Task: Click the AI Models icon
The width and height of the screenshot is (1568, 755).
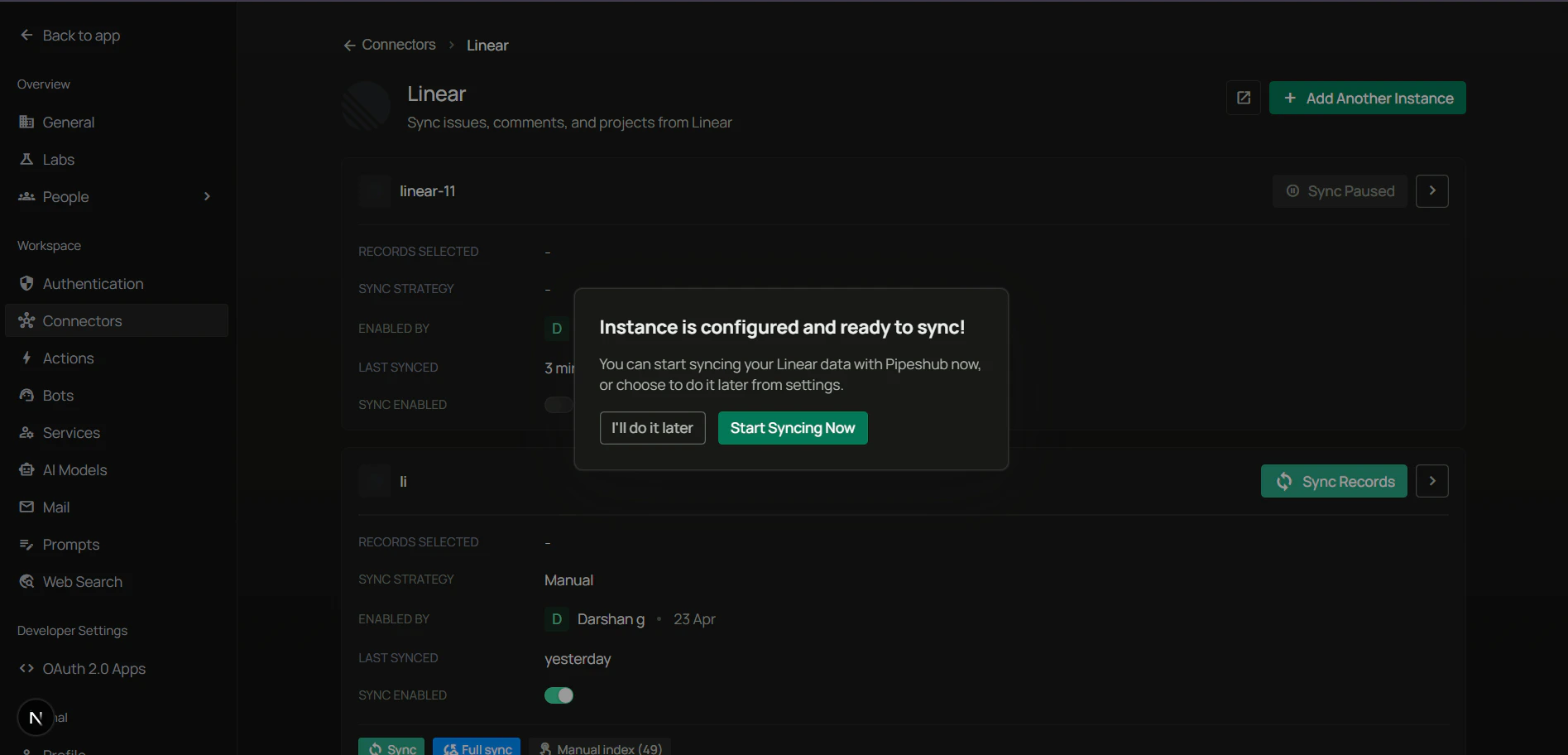Action: coord(26,470)
